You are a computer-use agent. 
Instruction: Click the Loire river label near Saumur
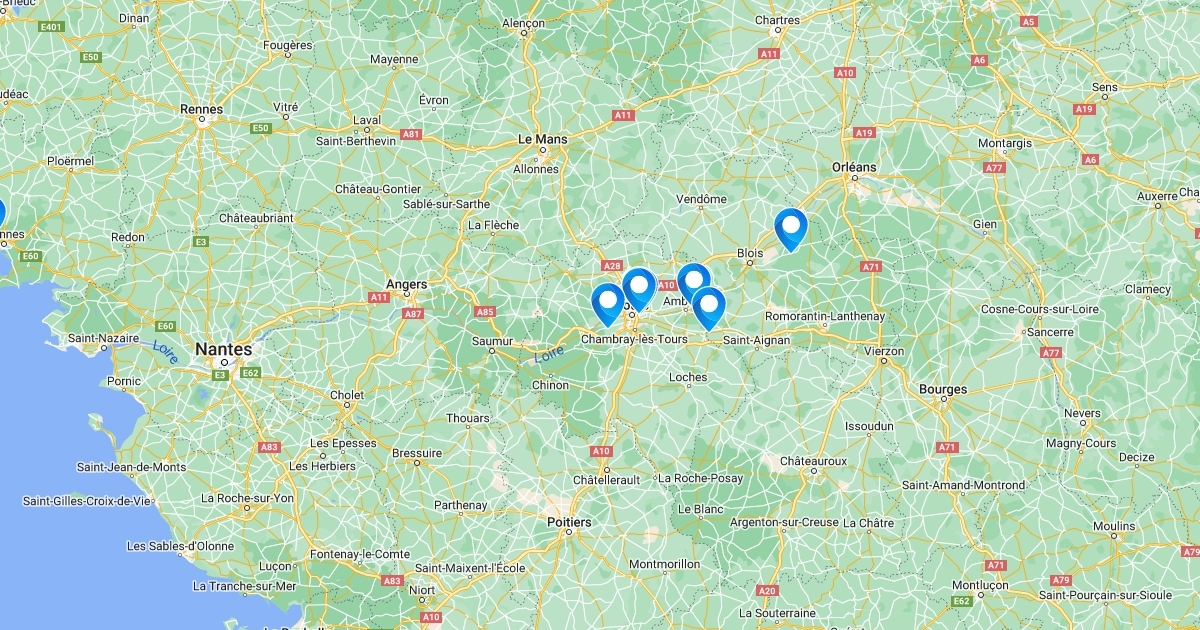[549, 354]
